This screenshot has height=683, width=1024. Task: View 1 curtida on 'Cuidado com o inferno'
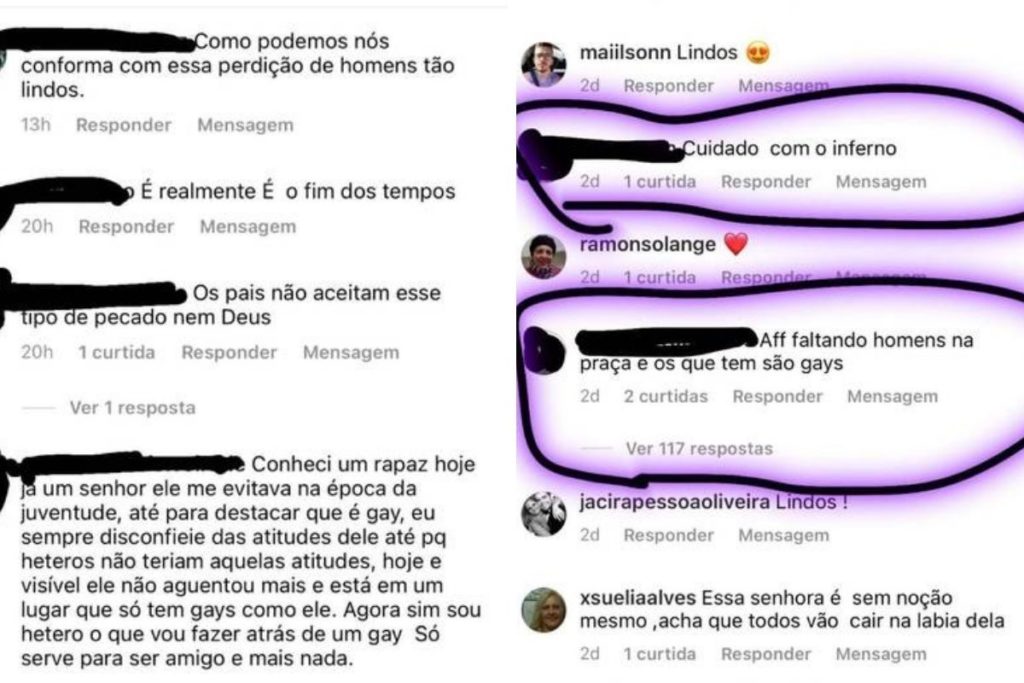click(660, 182)
